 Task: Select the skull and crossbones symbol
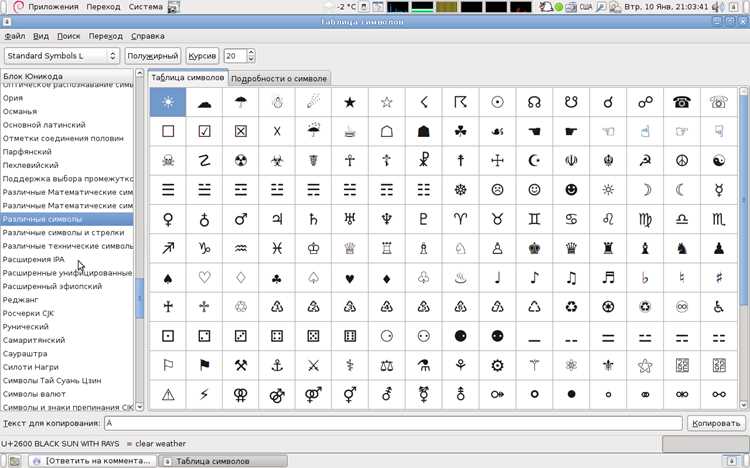[x=168, y=160]
